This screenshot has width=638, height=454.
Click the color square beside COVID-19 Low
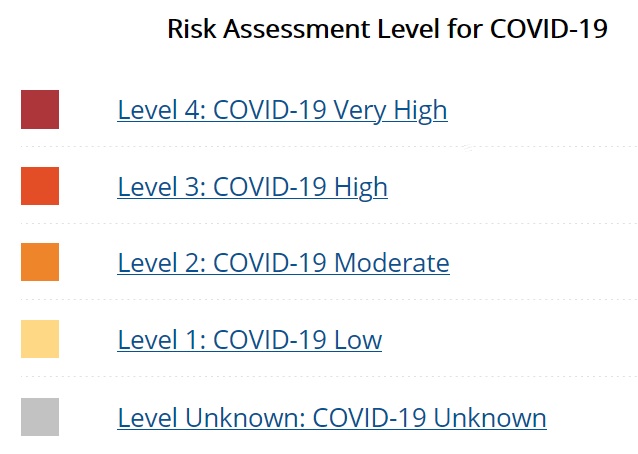point(40,339)
